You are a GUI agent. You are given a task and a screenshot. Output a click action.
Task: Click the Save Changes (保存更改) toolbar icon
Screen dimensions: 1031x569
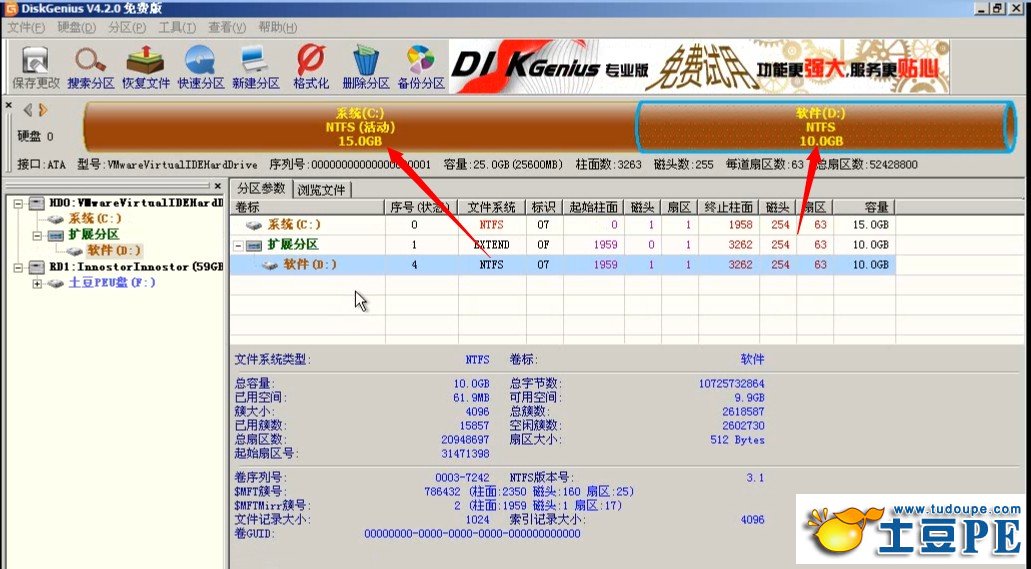pyautogui.click(x=36, y=67)
